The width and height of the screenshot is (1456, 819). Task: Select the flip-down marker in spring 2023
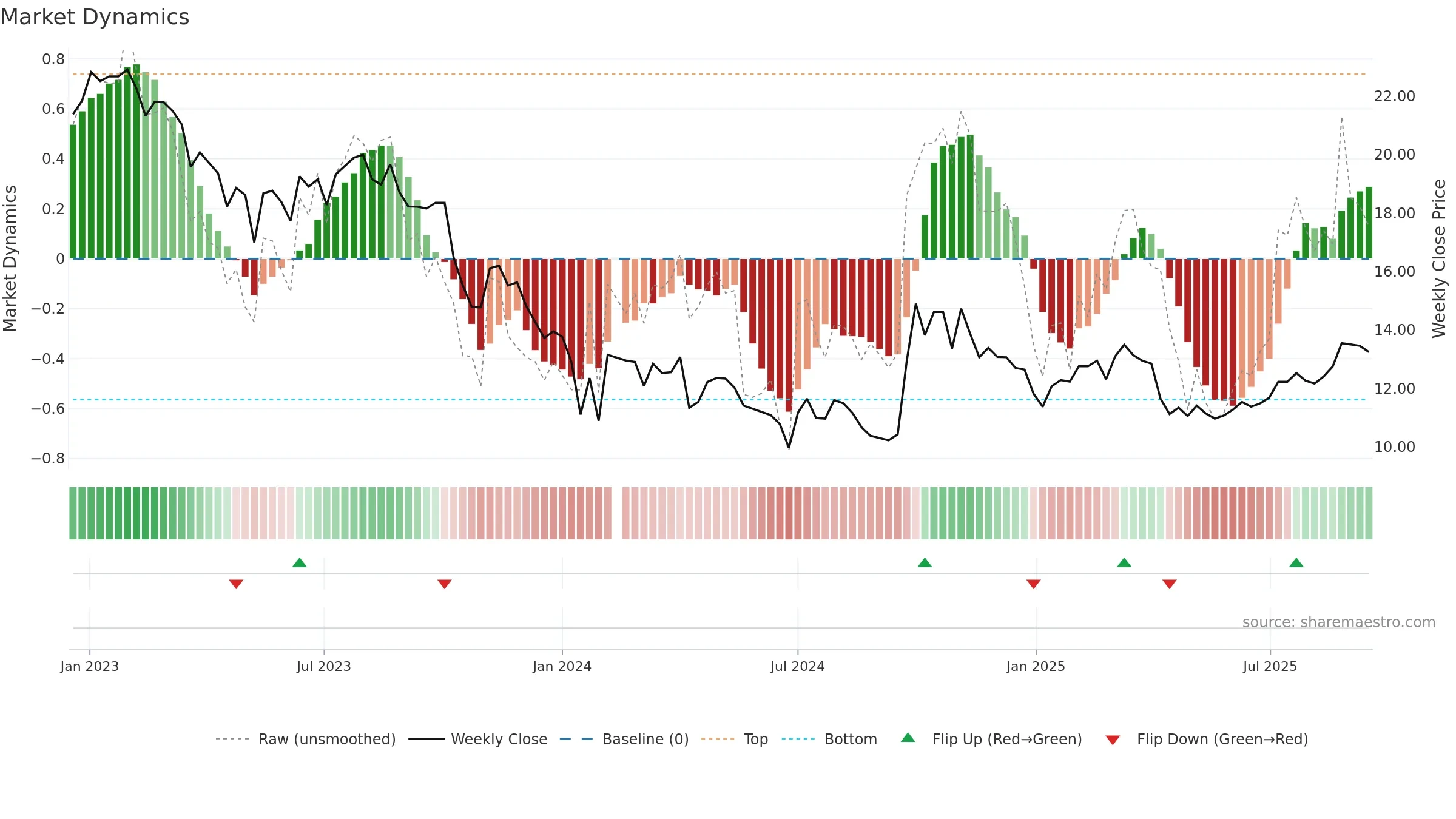pos(236,584)
